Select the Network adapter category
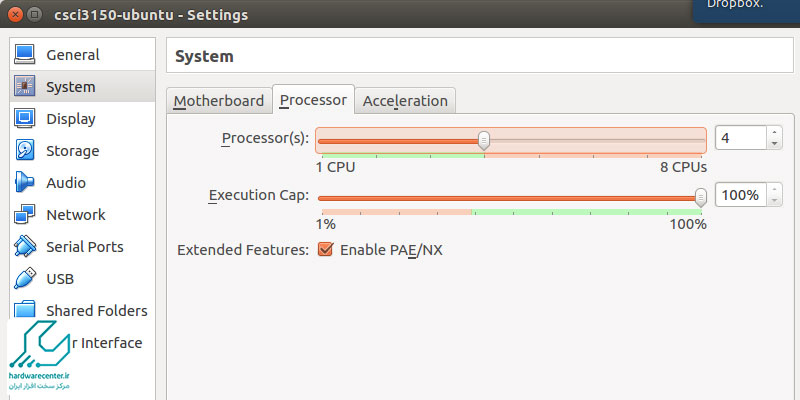The height and width of the screenshot is (400, 800). click(x=75, y=215)
